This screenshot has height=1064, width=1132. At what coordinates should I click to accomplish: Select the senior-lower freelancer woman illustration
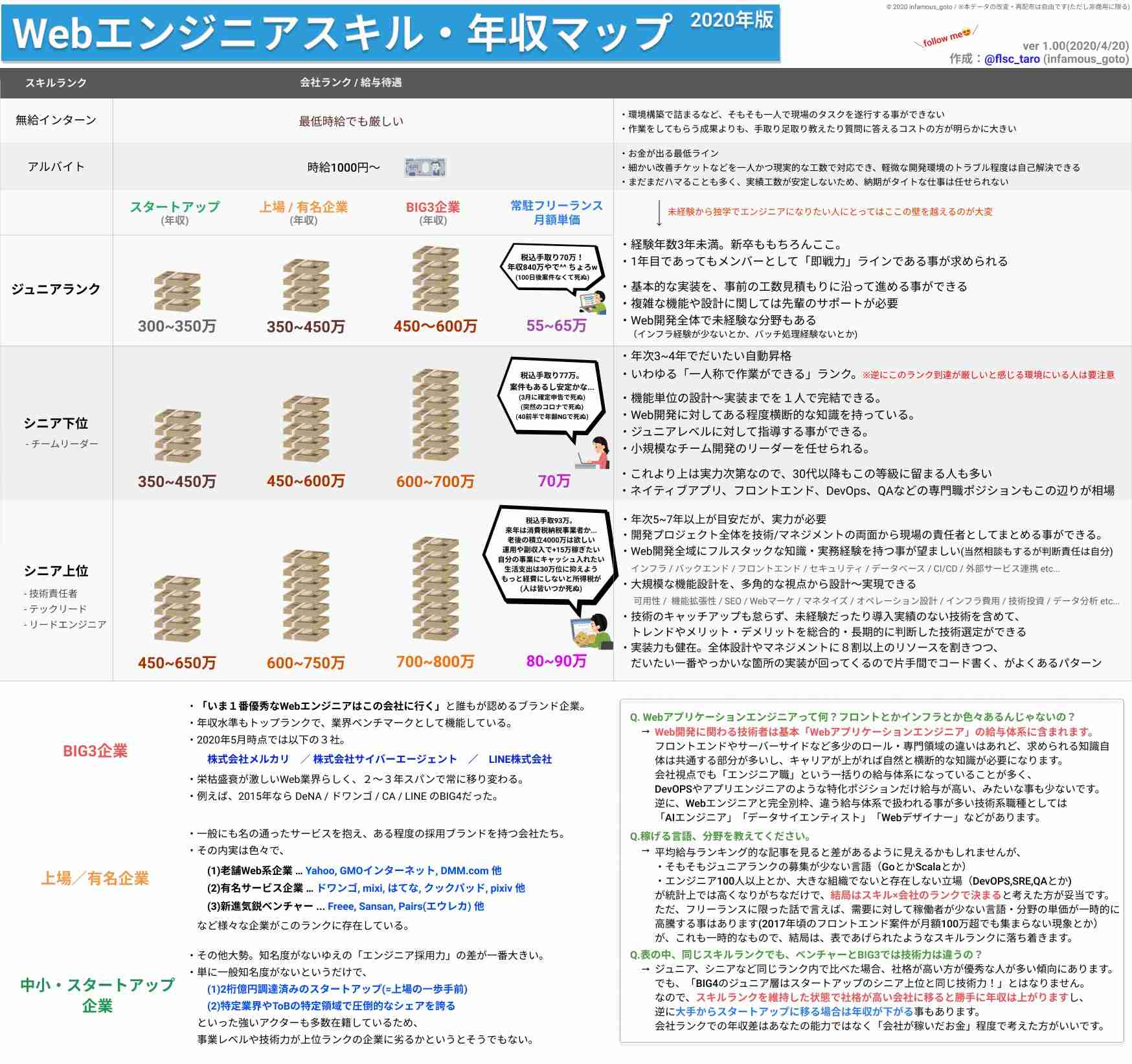point(594,452)
